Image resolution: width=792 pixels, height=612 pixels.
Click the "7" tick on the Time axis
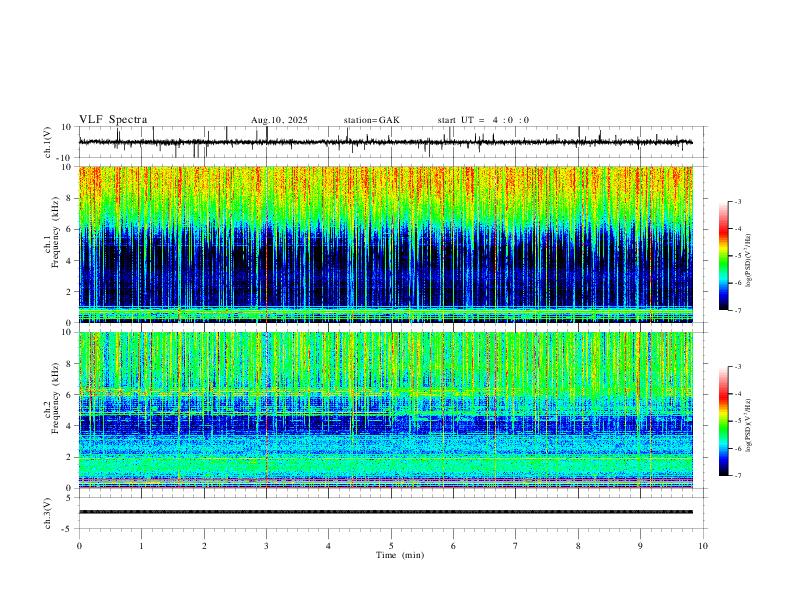516,546
